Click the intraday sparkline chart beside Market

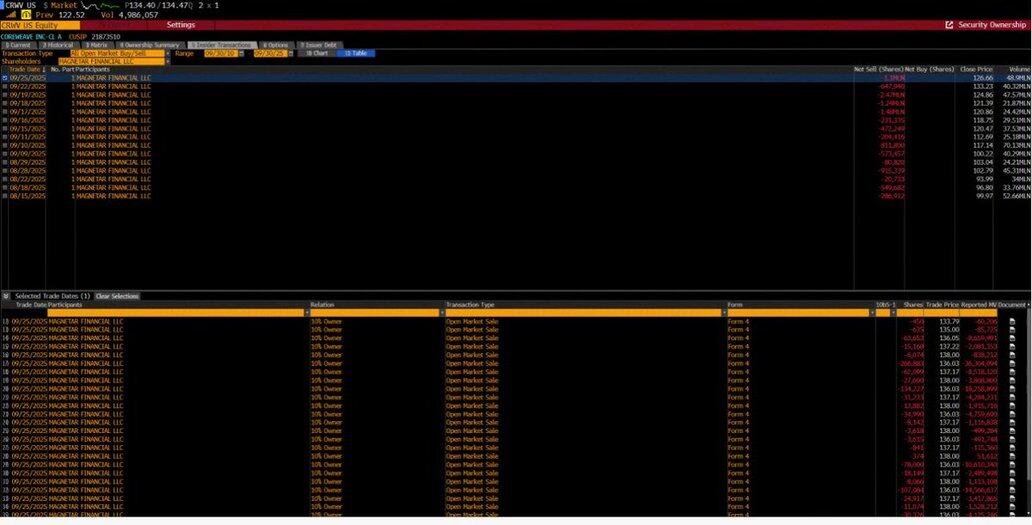[x=98, y=5]
